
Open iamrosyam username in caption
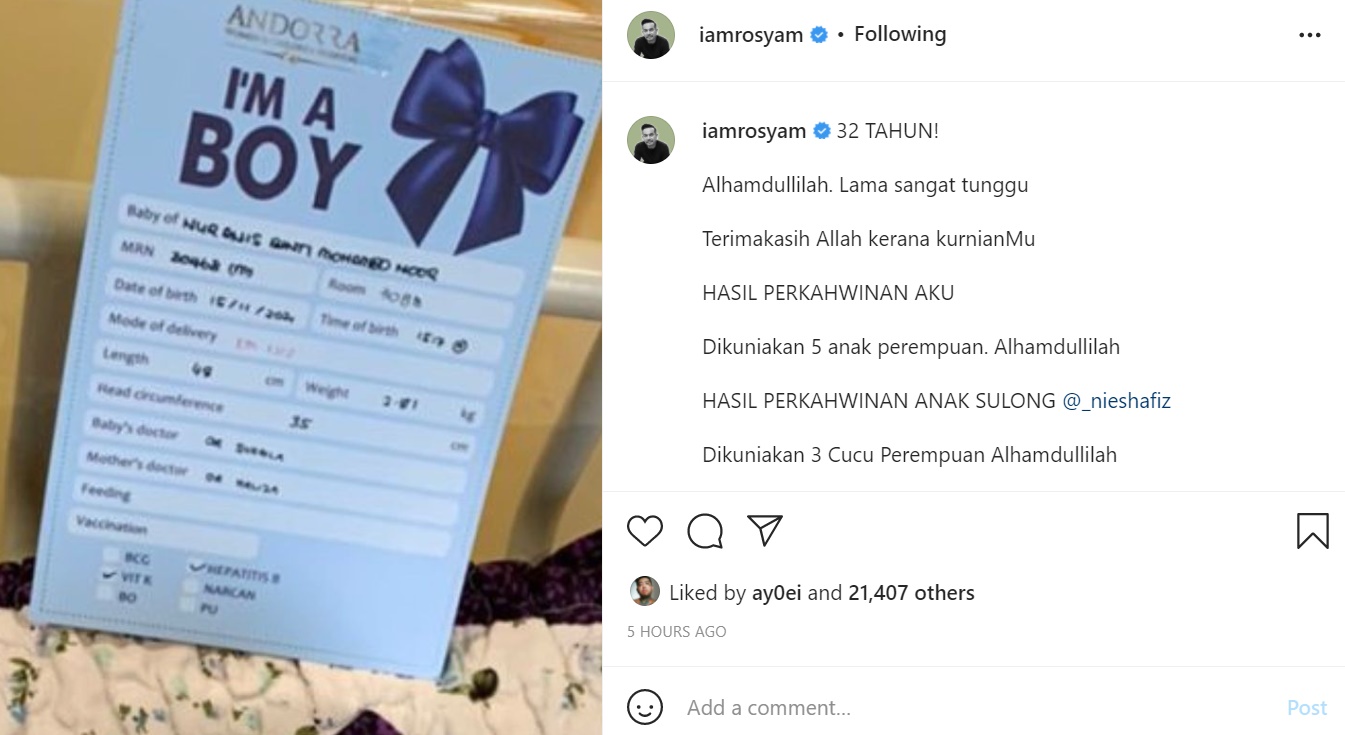pyautogui.click(x=755, y=131)
